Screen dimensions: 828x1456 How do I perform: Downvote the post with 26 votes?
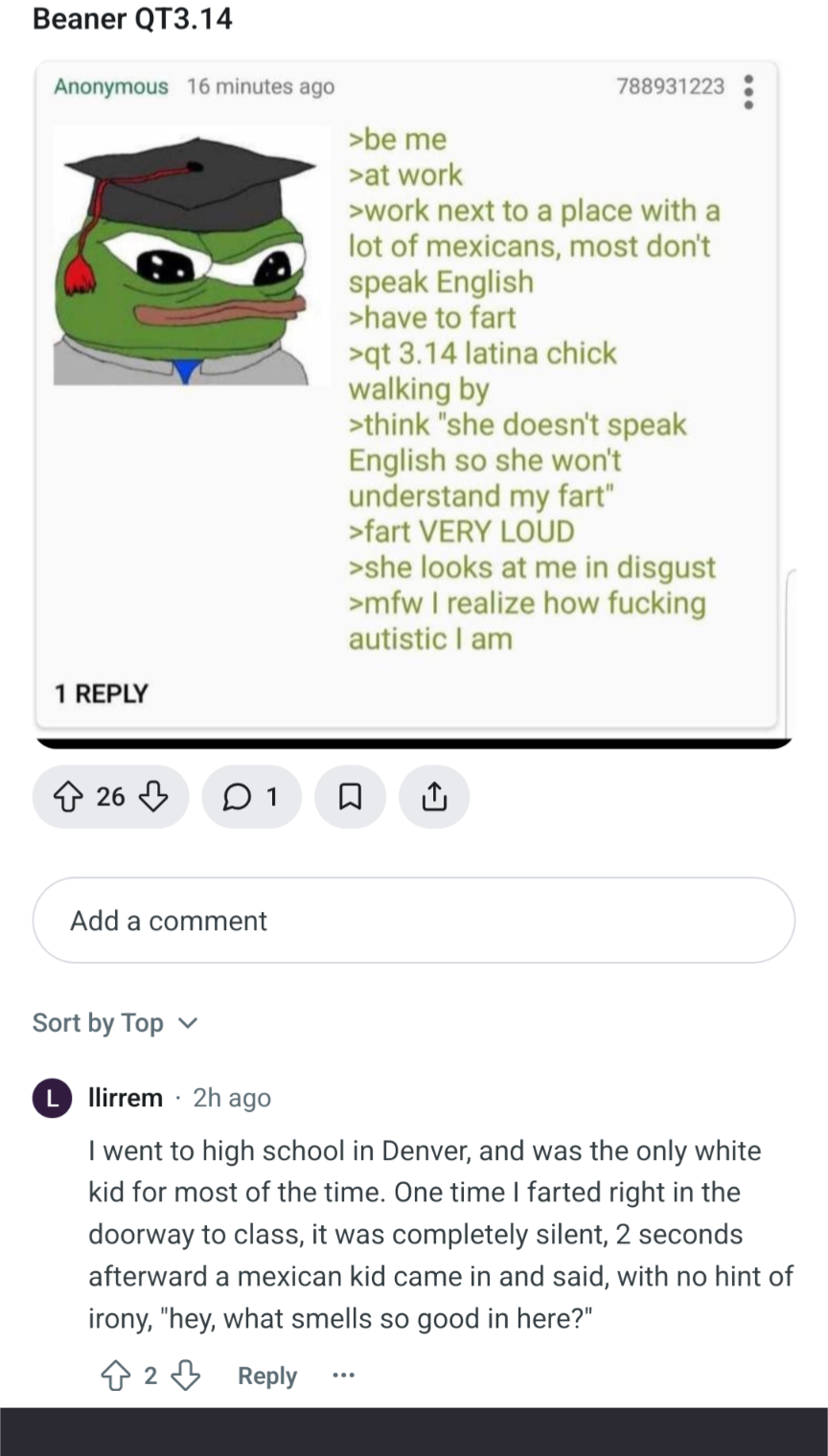pyautogui.click(x=154, y=797)
